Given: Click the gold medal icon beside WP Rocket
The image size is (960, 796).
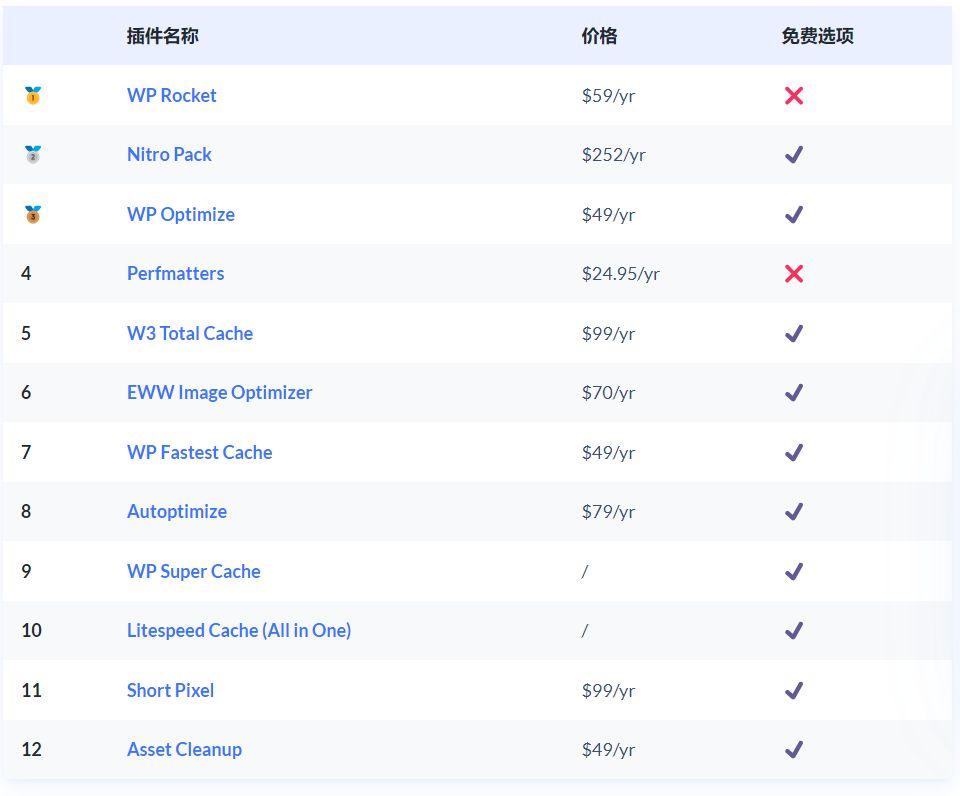Looking at the screenshot, I should pos(33,96).
